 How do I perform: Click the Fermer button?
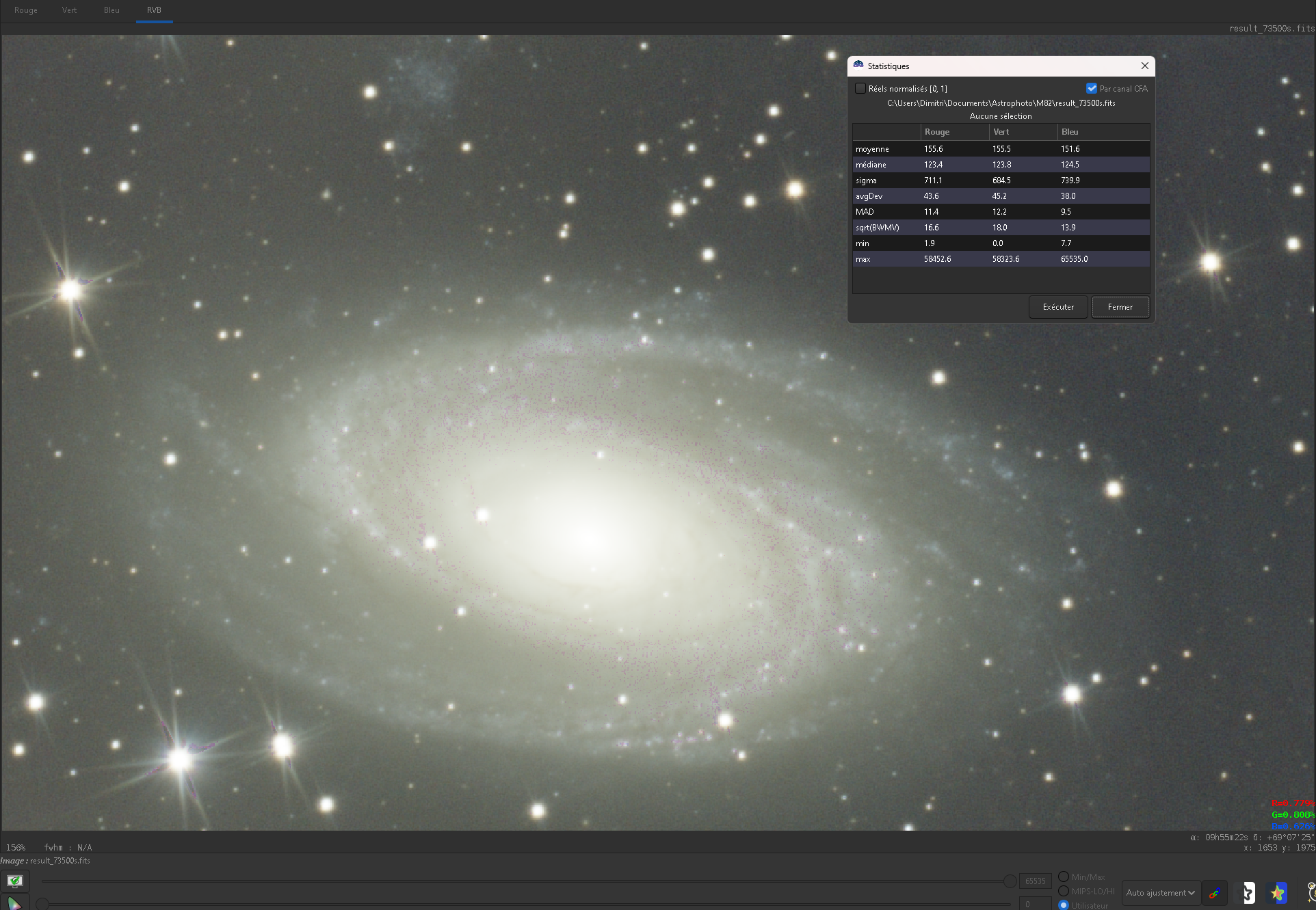pos(1120,307)
